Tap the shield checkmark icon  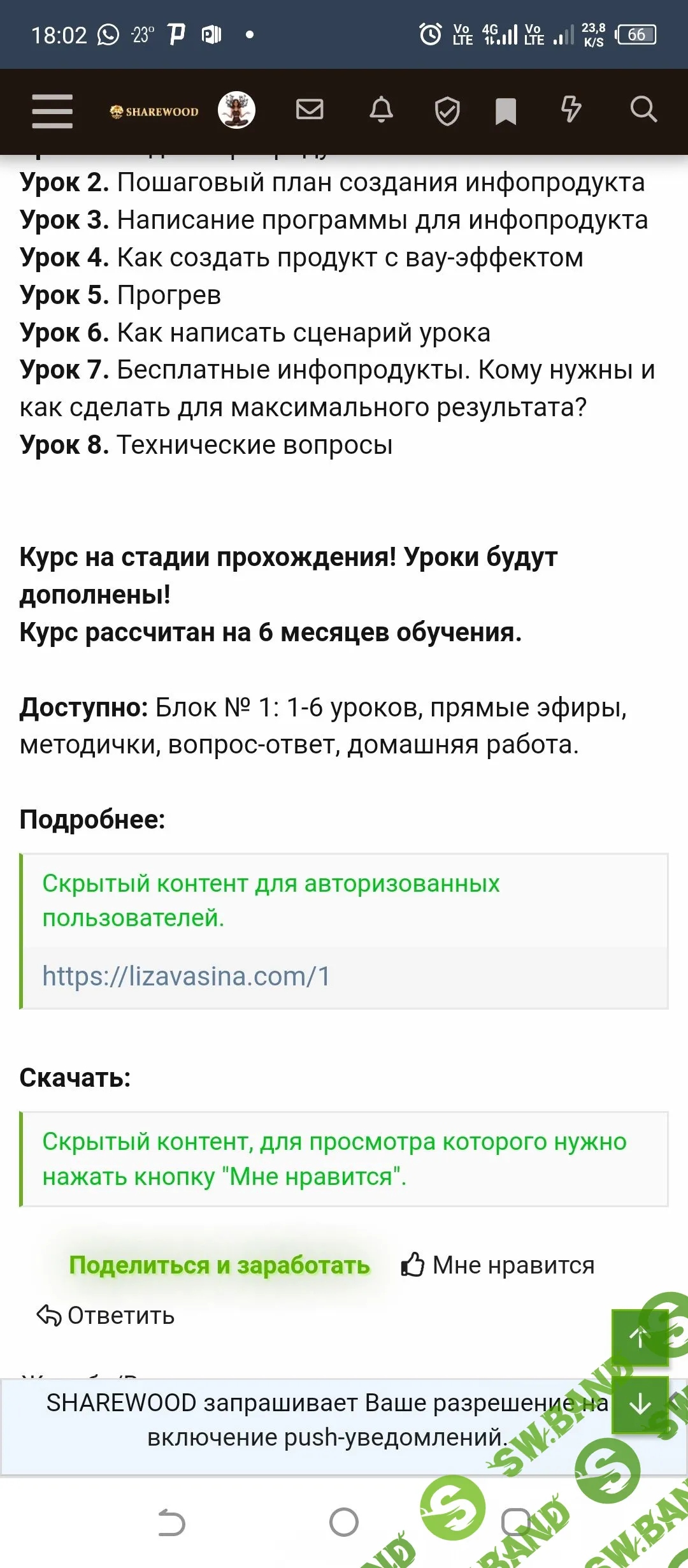pos(447,111)
